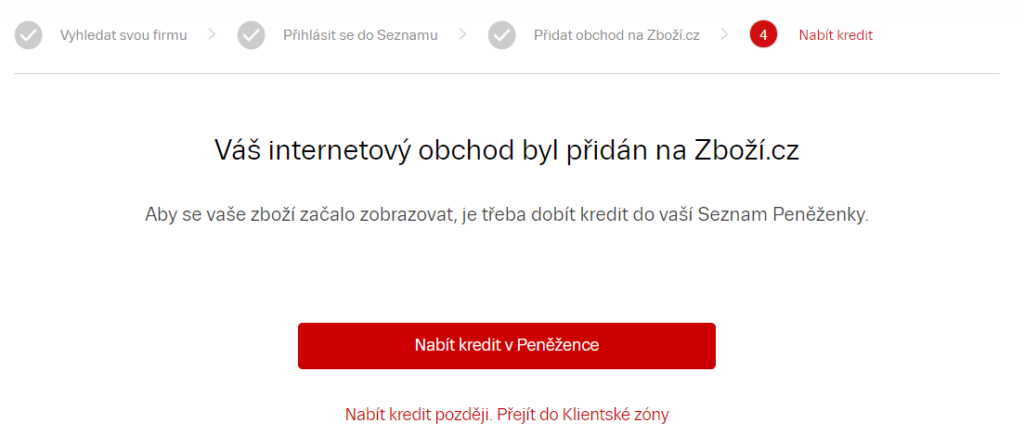Click je třeba dobít kredit in the description
Screen dimensions: 1024x436
click(523, 216)
